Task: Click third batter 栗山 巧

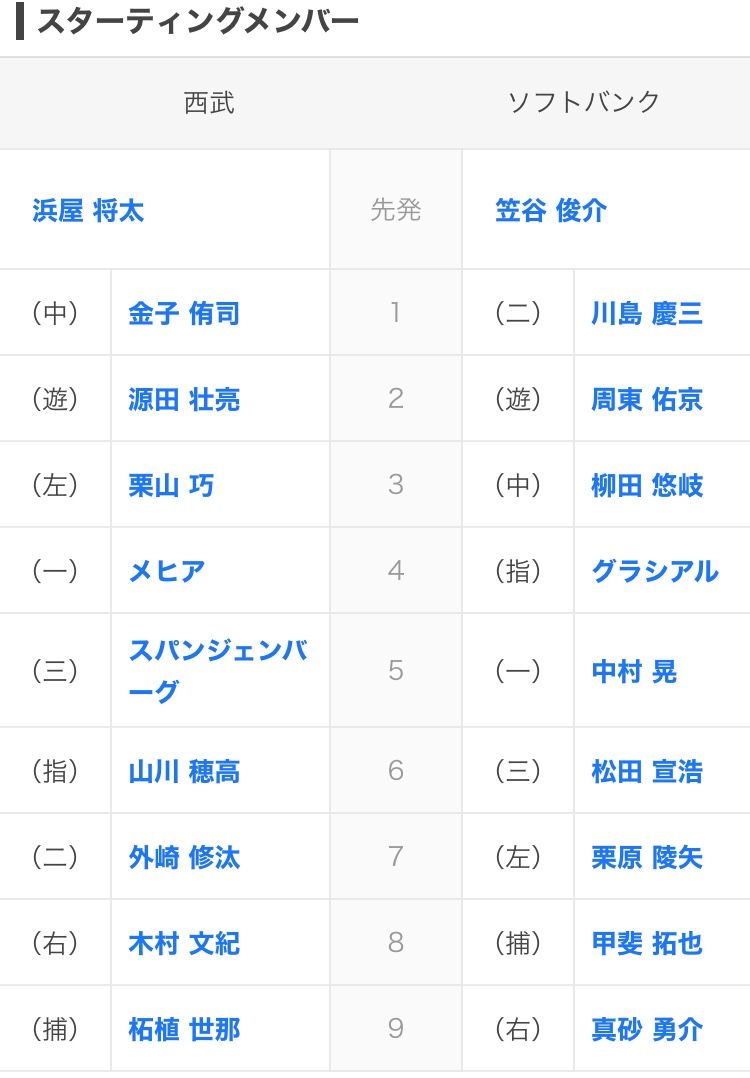Action: click(x=171, y=485)
